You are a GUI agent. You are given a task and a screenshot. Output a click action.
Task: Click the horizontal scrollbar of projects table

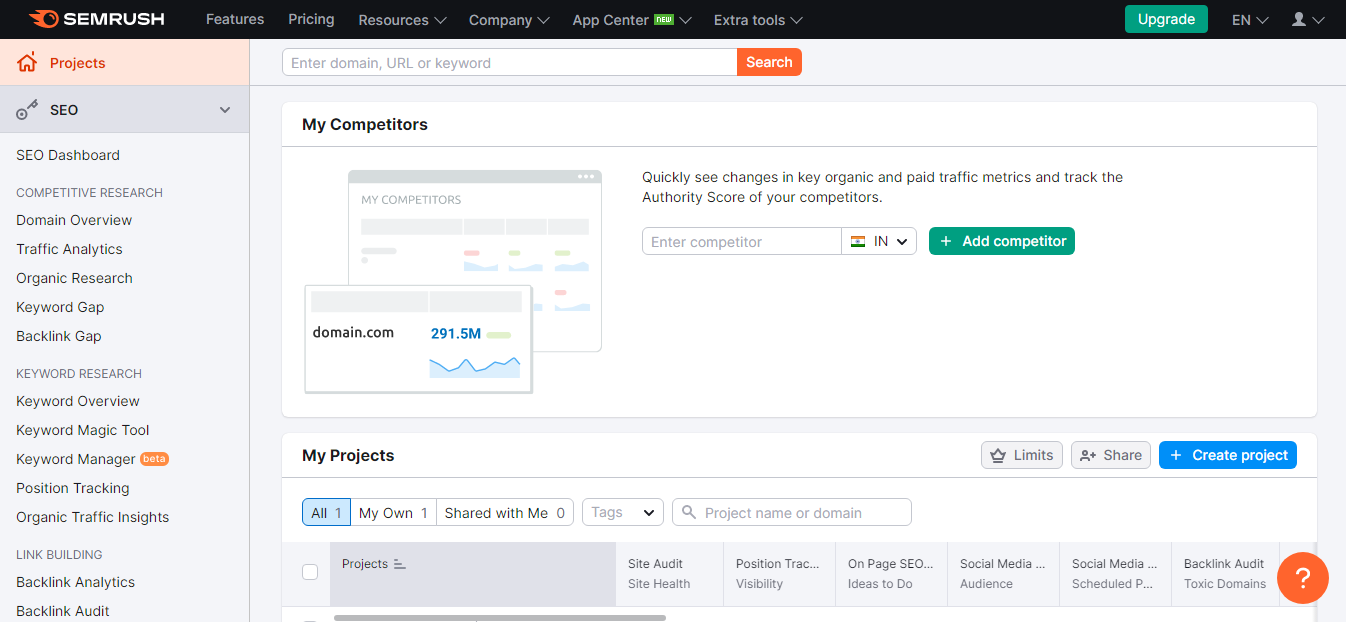click(x=500, y=618)
